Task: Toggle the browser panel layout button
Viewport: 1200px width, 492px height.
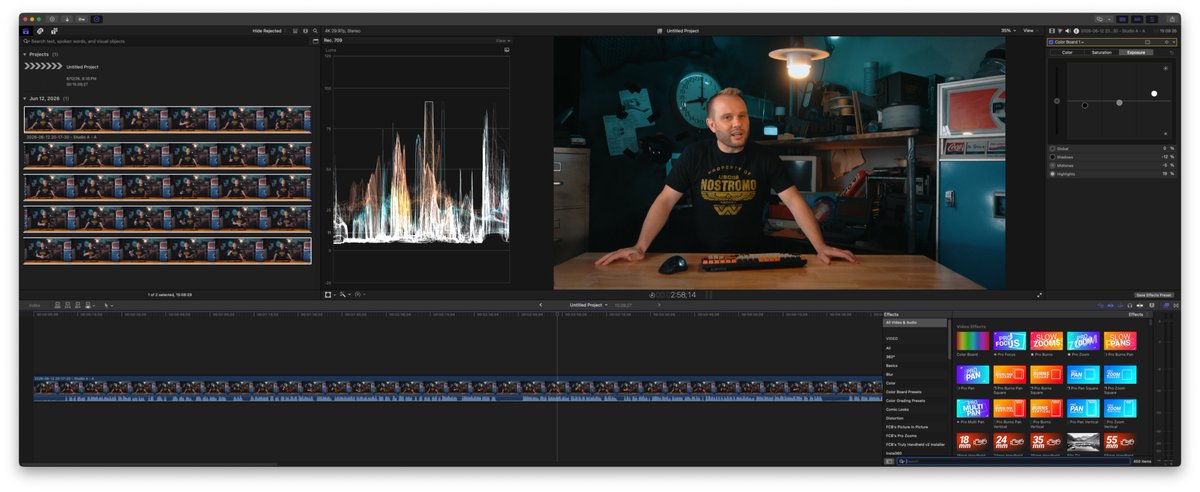Action: 1123,19
